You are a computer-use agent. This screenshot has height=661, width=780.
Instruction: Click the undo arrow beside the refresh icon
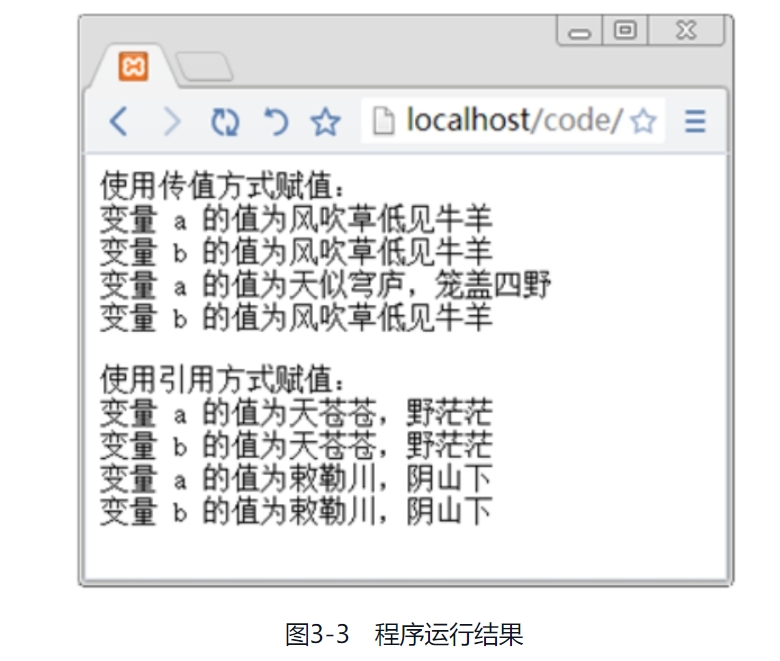pos(275,122)
